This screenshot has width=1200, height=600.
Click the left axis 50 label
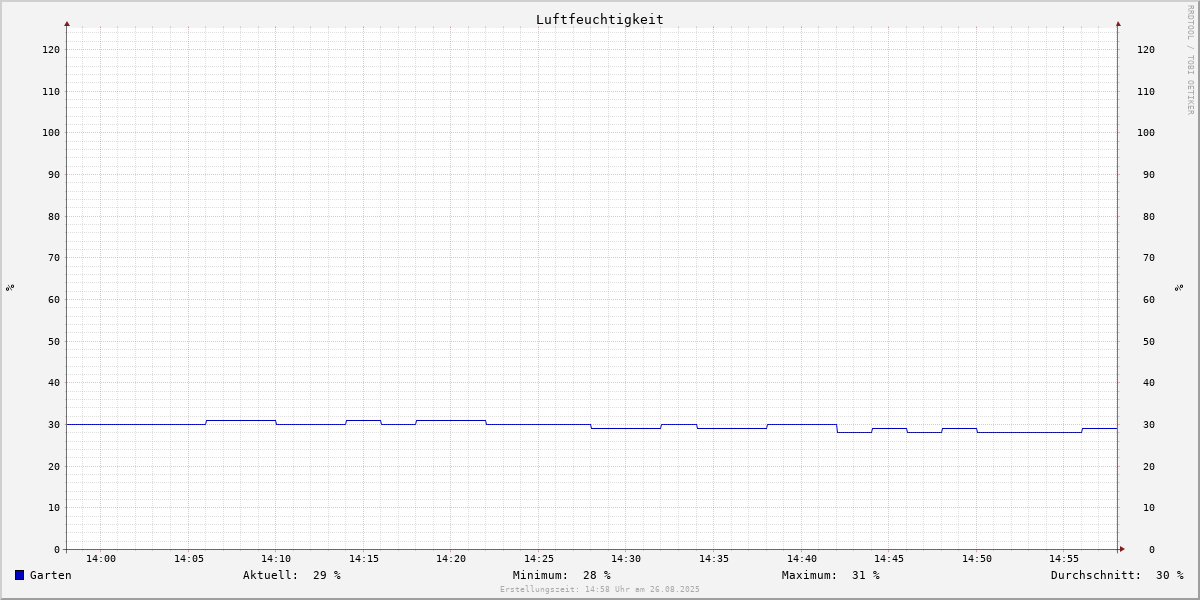pyautogui.click(x=54, y=341)
